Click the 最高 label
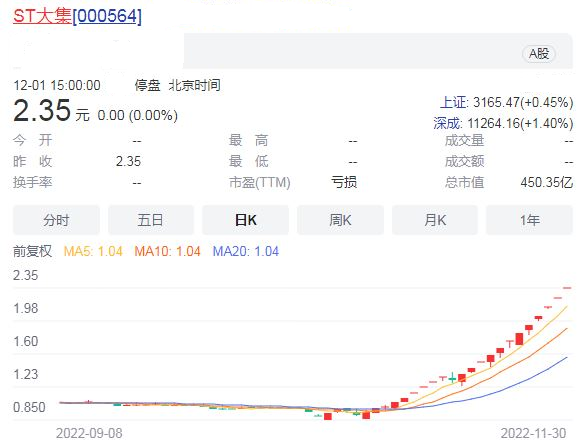 click(x=248, y=140)
